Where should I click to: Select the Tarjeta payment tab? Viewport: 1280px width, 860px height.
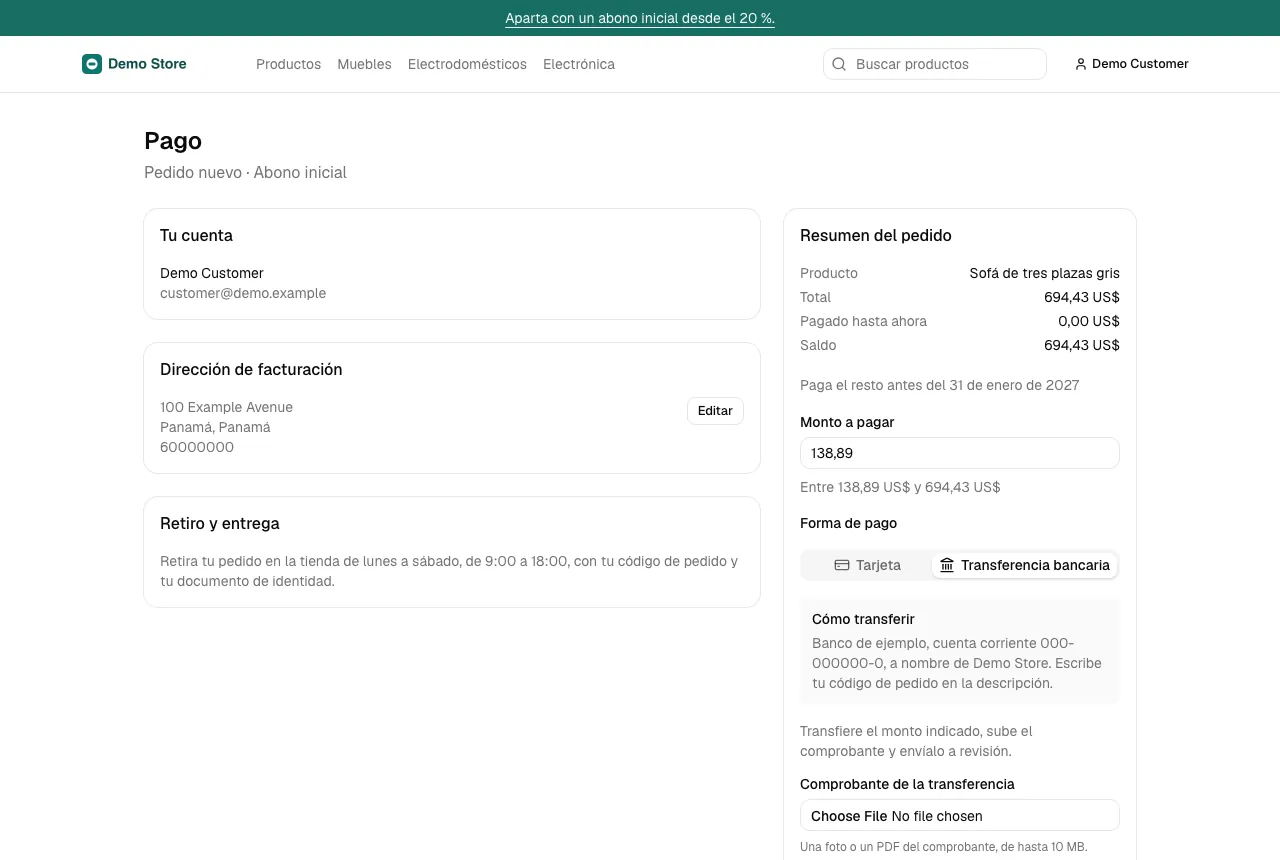coord(867,565)
